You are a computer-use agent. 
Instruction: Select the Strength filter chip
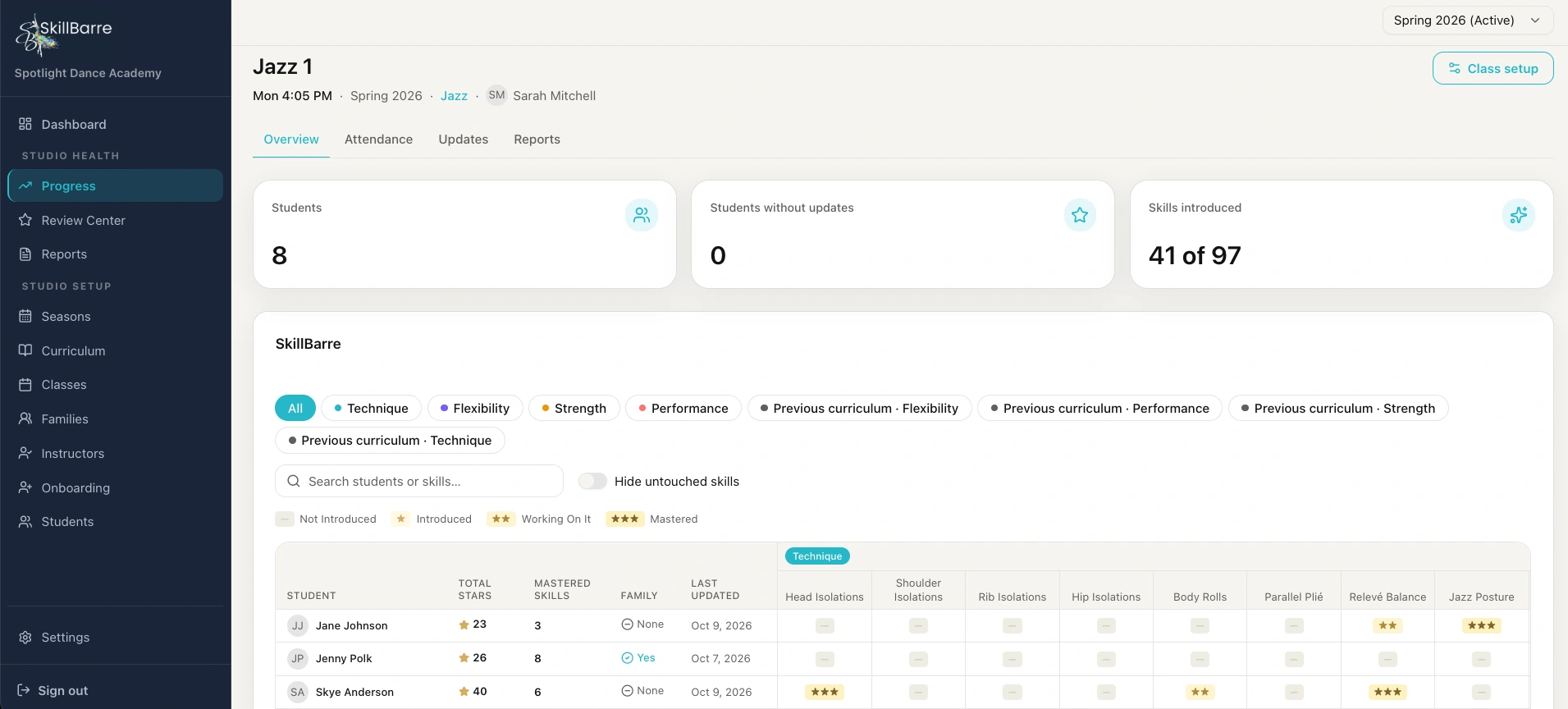(574, 408)
